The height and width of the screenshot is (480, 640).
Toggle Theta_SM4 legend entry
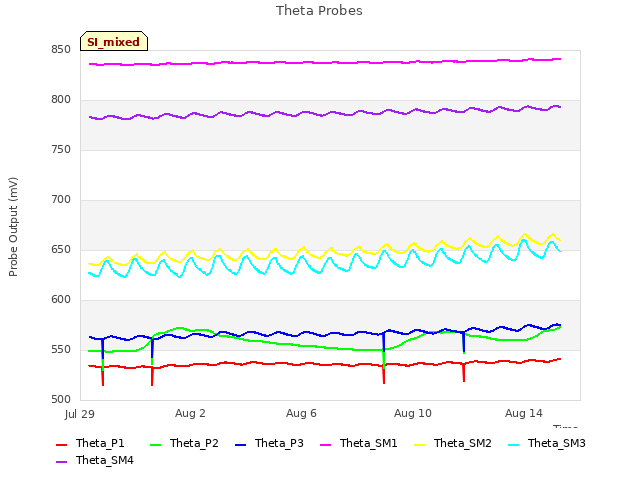[95, 460]
